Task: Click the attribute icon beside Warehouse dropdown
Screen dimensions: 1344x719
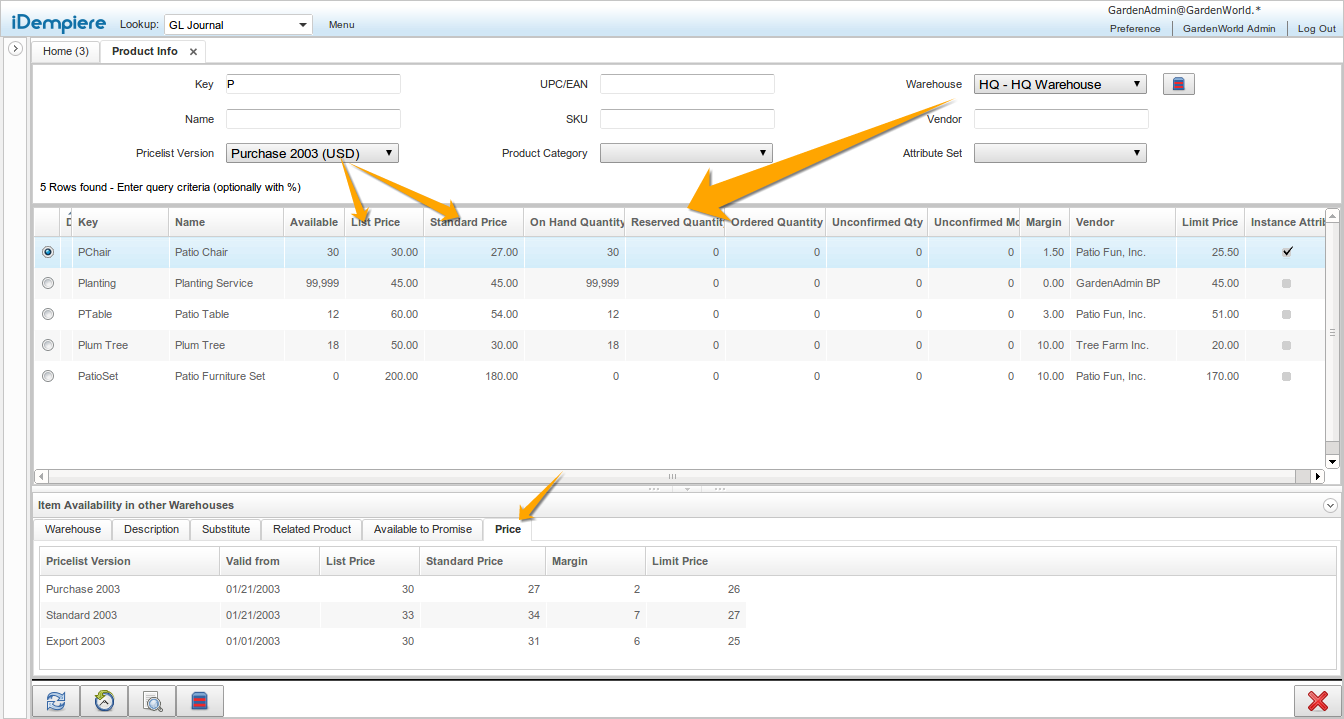Action: pos(1179,85)
